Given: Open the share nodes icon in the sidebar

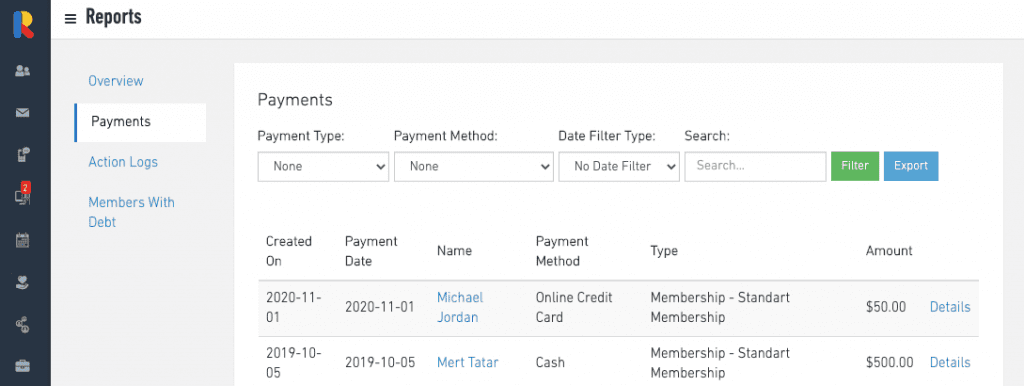Looking at the screenshot, I should point(23,324).
